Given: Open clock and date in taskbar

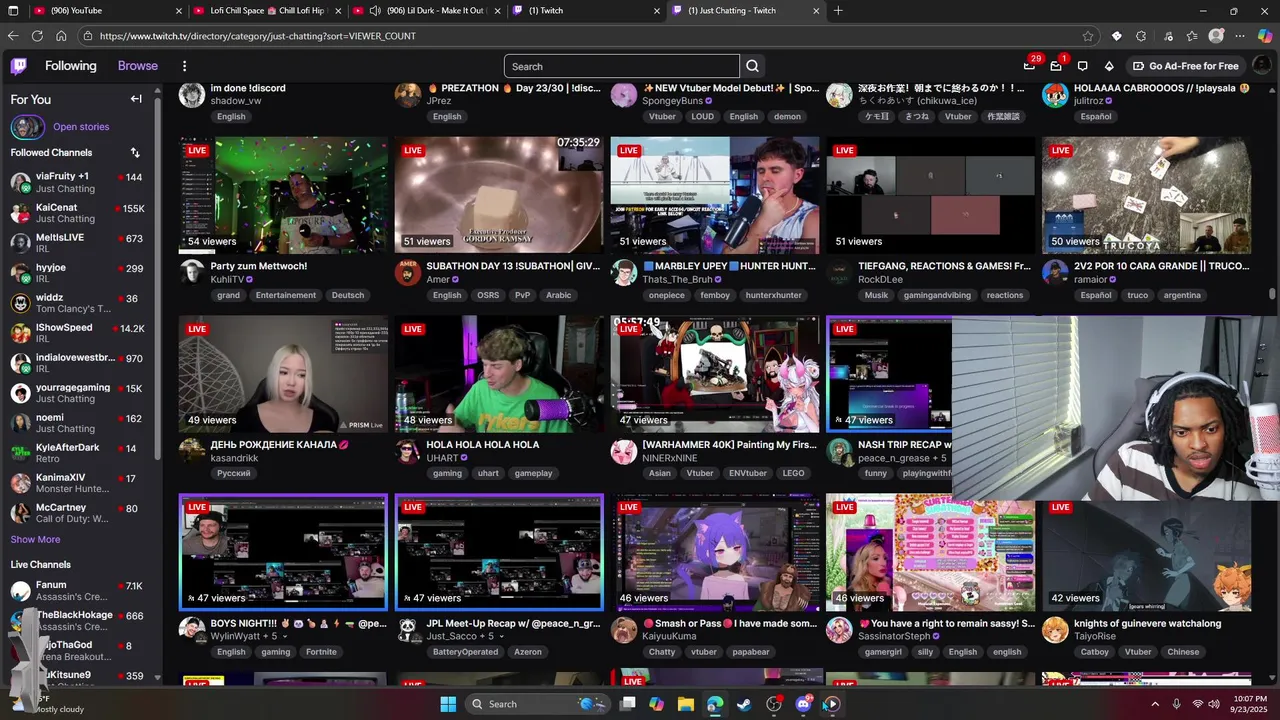Looking at the screenshot, I should pos(1249,704).
